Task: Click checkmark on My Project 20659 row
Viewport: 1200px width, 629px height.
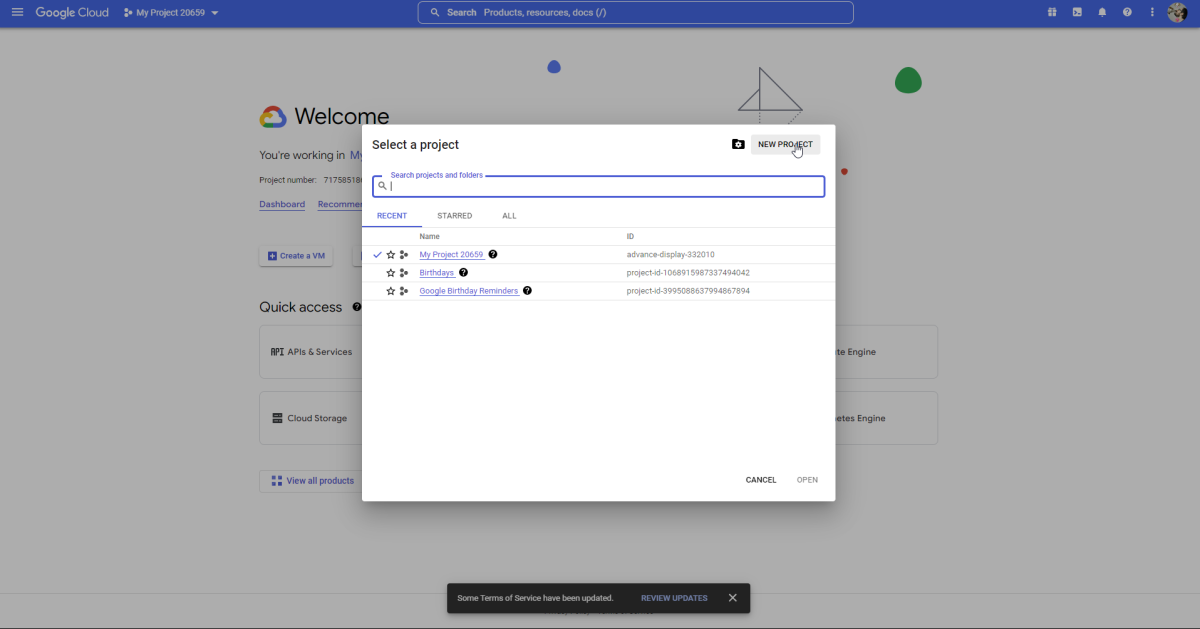Action: click(x=377, y=255)
